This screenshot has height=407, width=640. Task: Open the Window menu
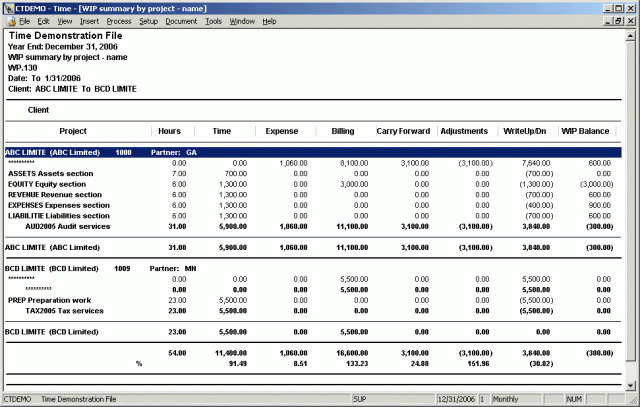(x=241, y=21)
